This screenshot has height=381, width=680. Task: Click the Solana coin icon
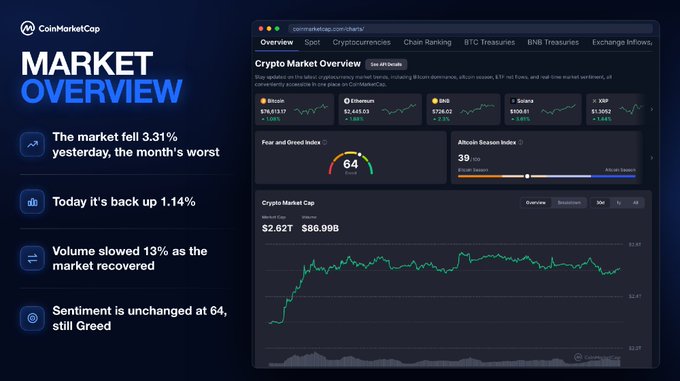(513, 101)
